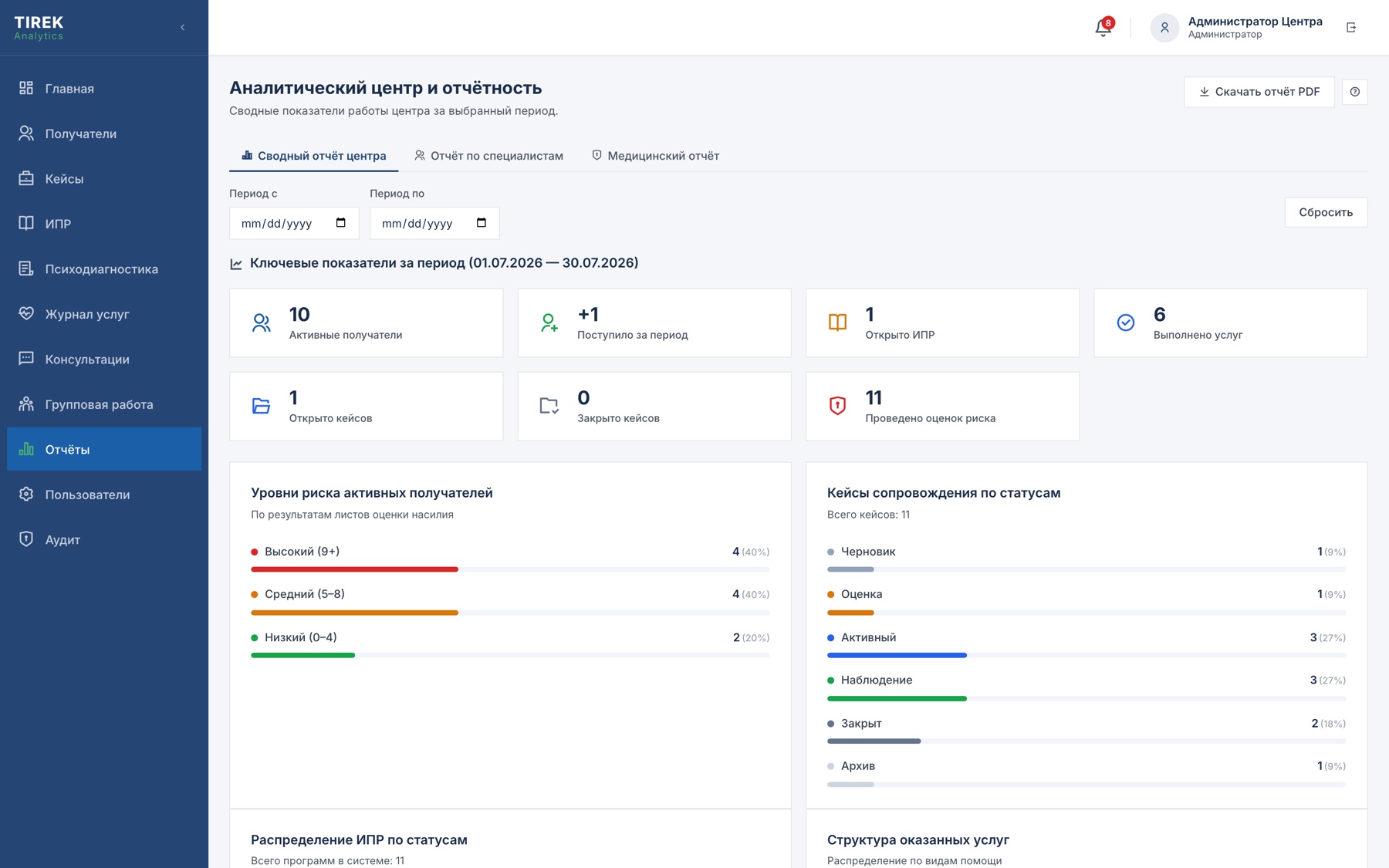Focus the Период с date field
1389x868 pixels.
(x=294, y=223)
